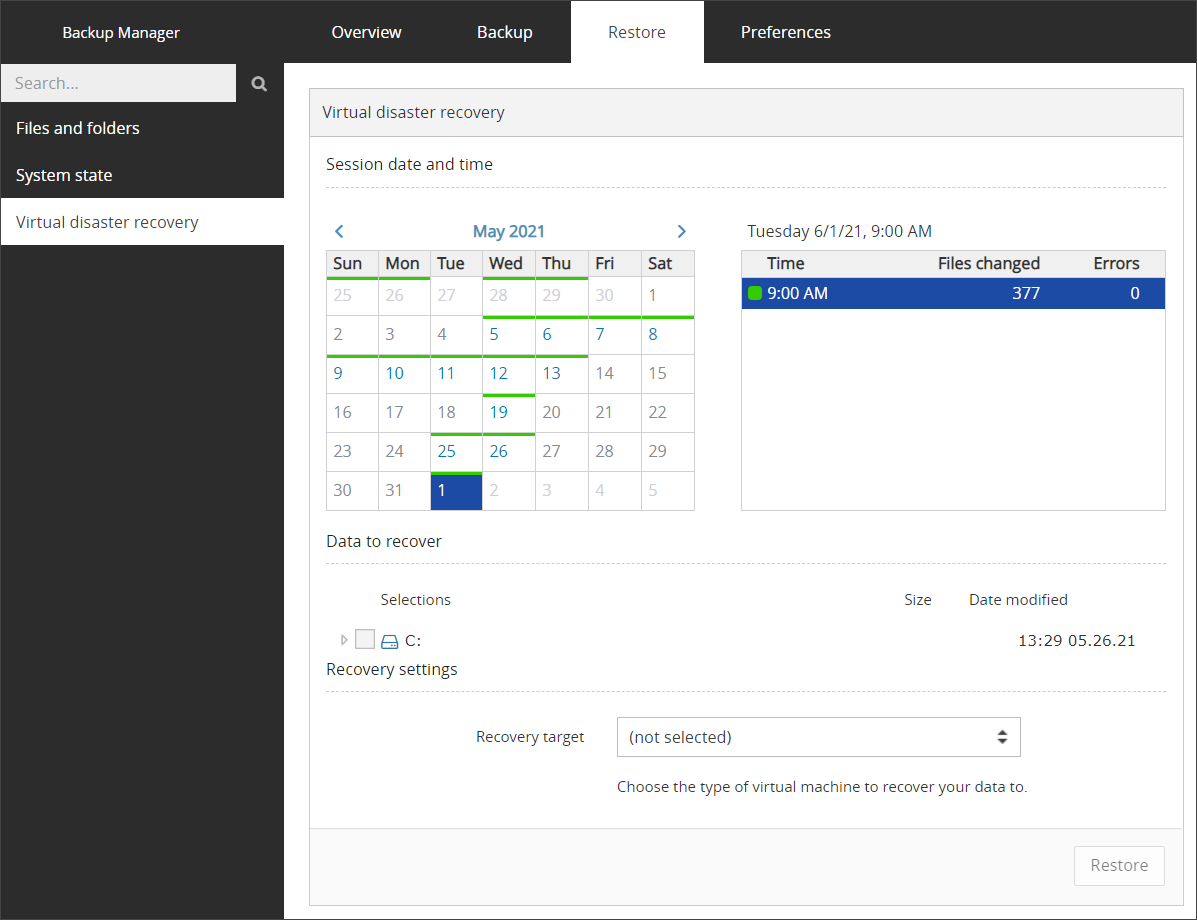The width and height of the screenshot is (1197, 920).
Task: Open the Preferences tab
Action: 785,32
